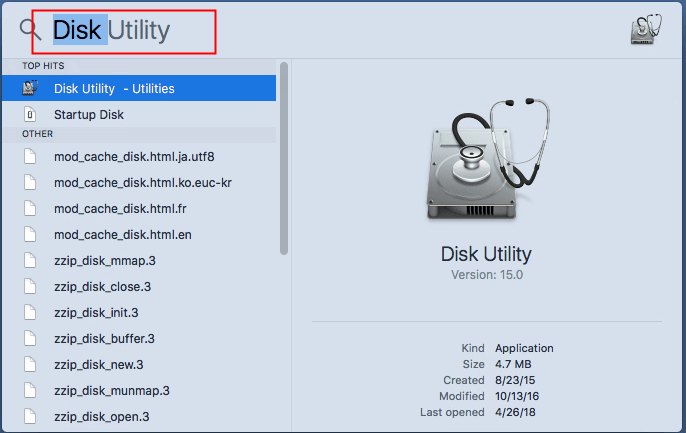This screenshot has height=433, width=686.
Task: Click the zzip_disk_open.3 document icon
Action: [x=30, y=416]
